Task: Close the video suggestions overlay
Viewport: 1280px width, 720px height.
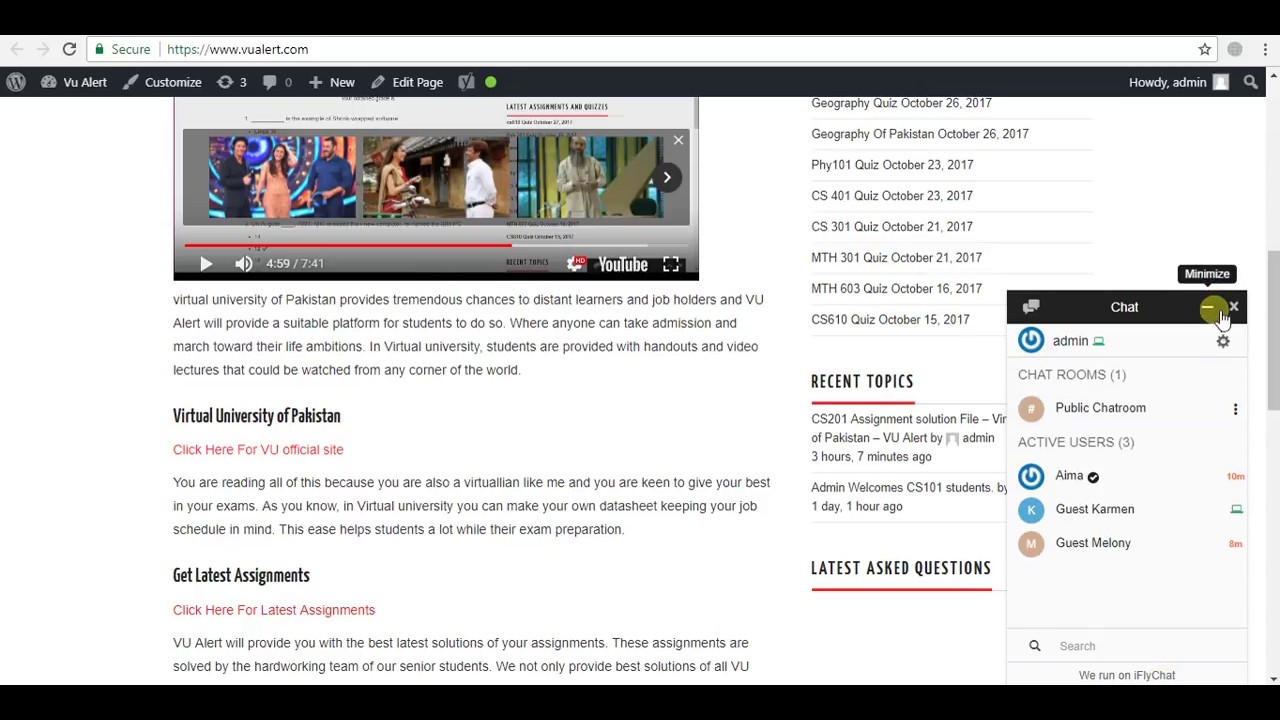Action: pyautogui.click(x=678, y=141)
